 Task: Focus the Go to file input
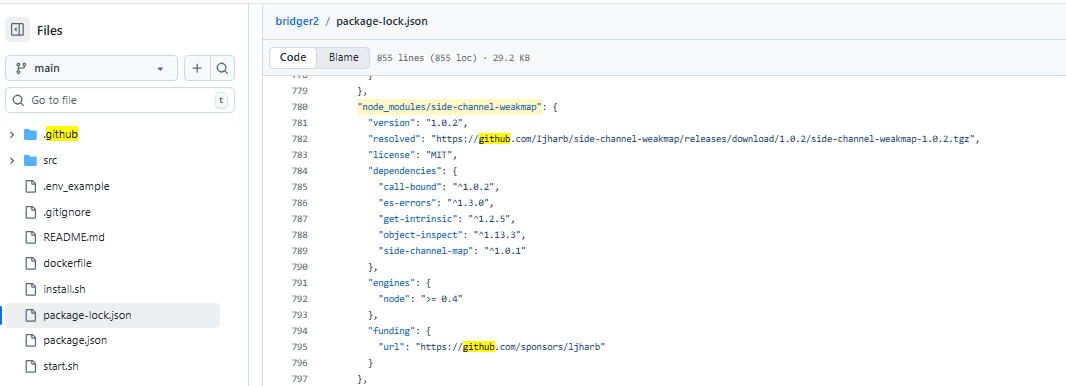(120, 100)
